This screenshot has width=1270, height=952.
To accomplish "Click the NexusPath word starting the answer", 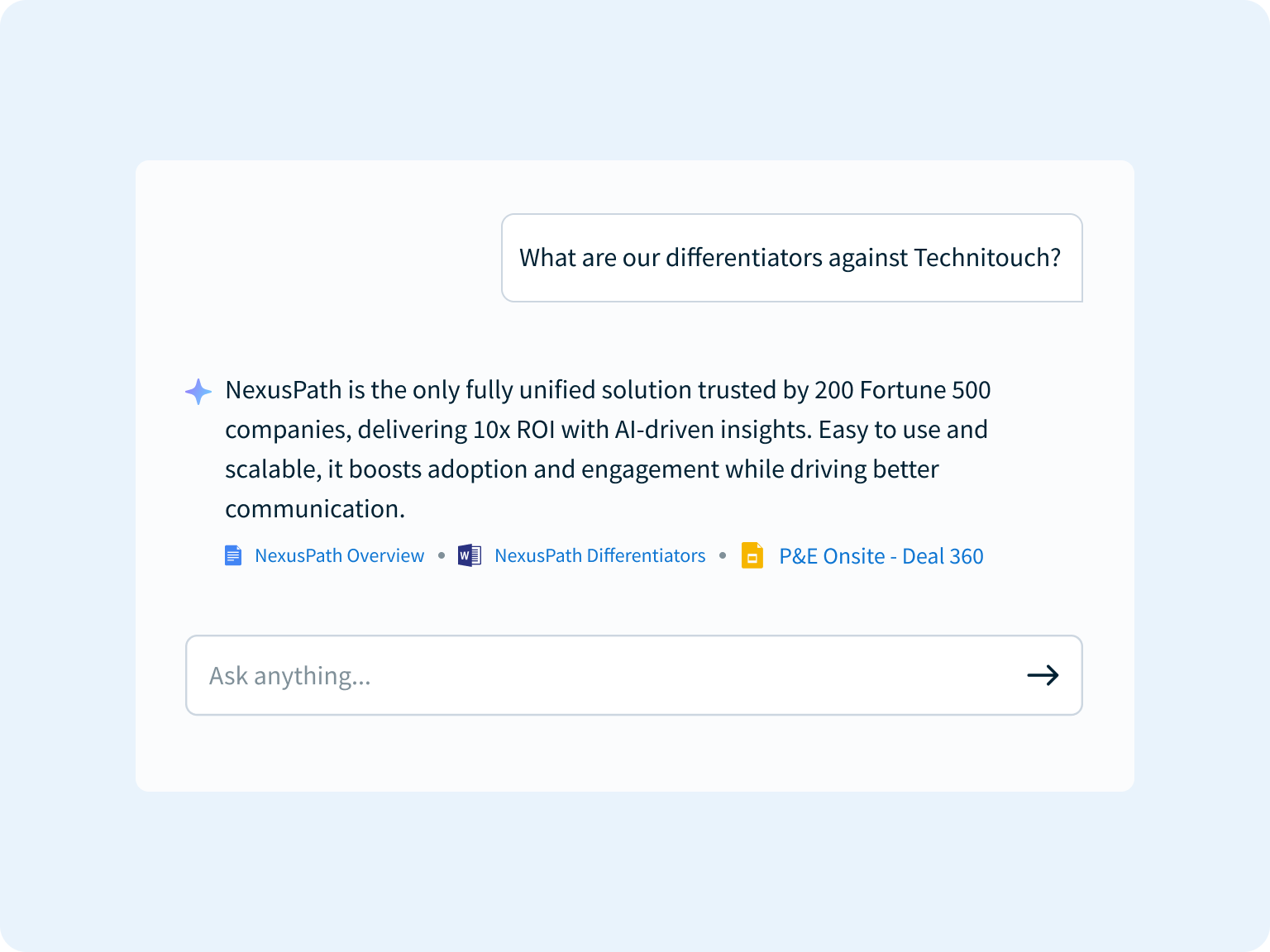I will pyautogui.click(x=284, y=389).
